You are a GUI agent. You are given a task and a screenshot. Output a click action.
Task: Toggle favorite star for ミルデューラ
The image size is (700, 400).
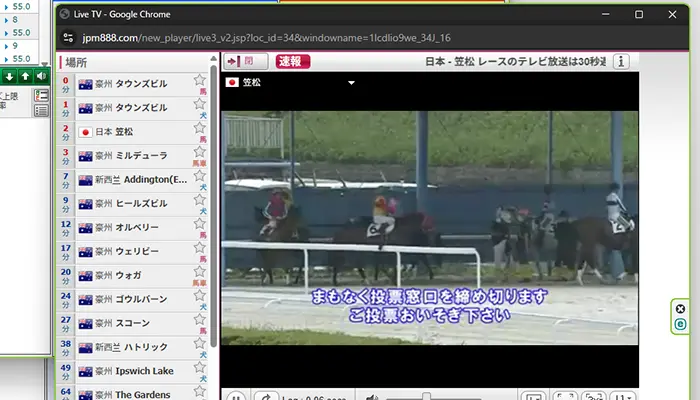coord(200,152)
